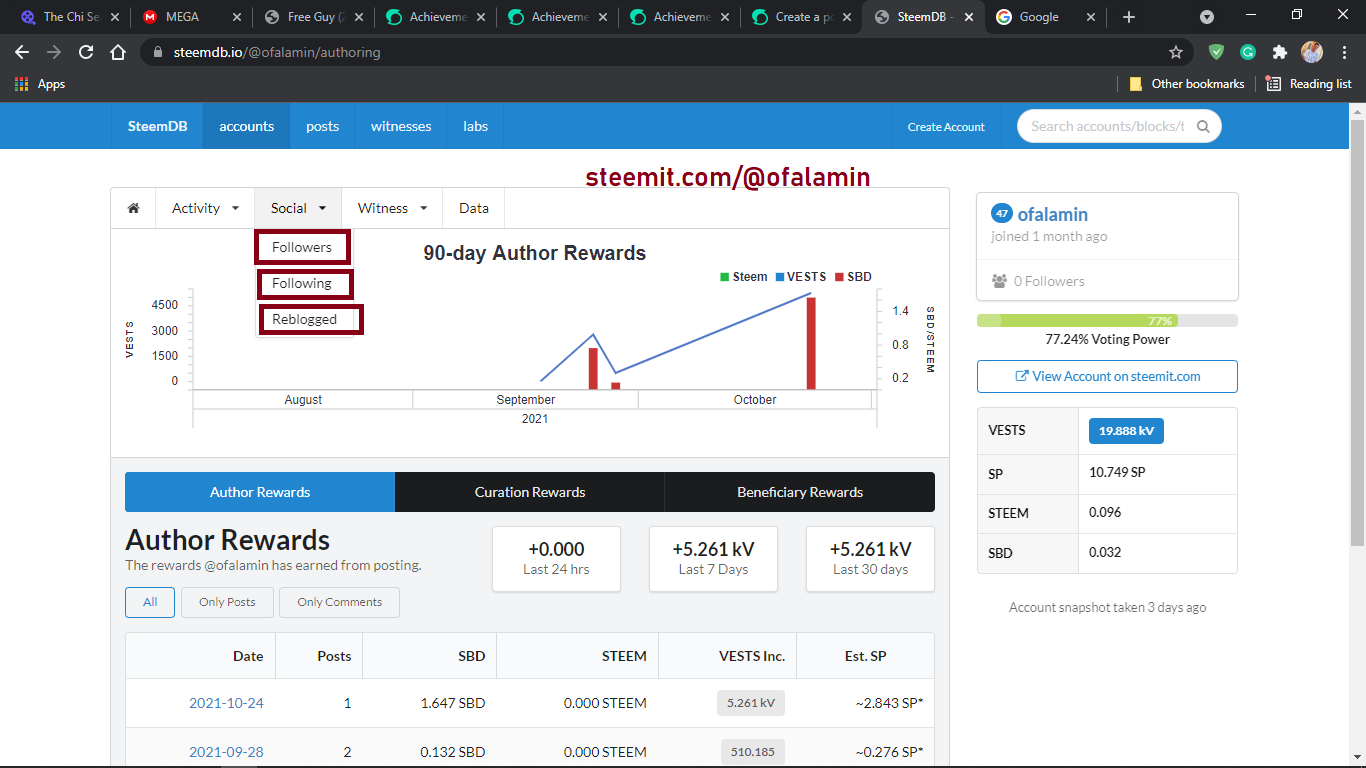Close The Chi Se tab
Screen dimensions: 1366x768
click(x=114, y=17)
